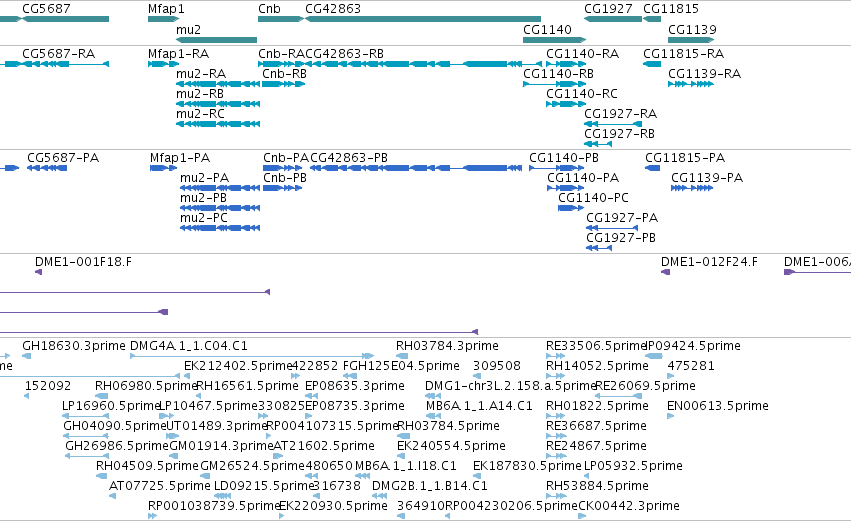Click the LP05932.5prime EST label

[x=633, y=467]
